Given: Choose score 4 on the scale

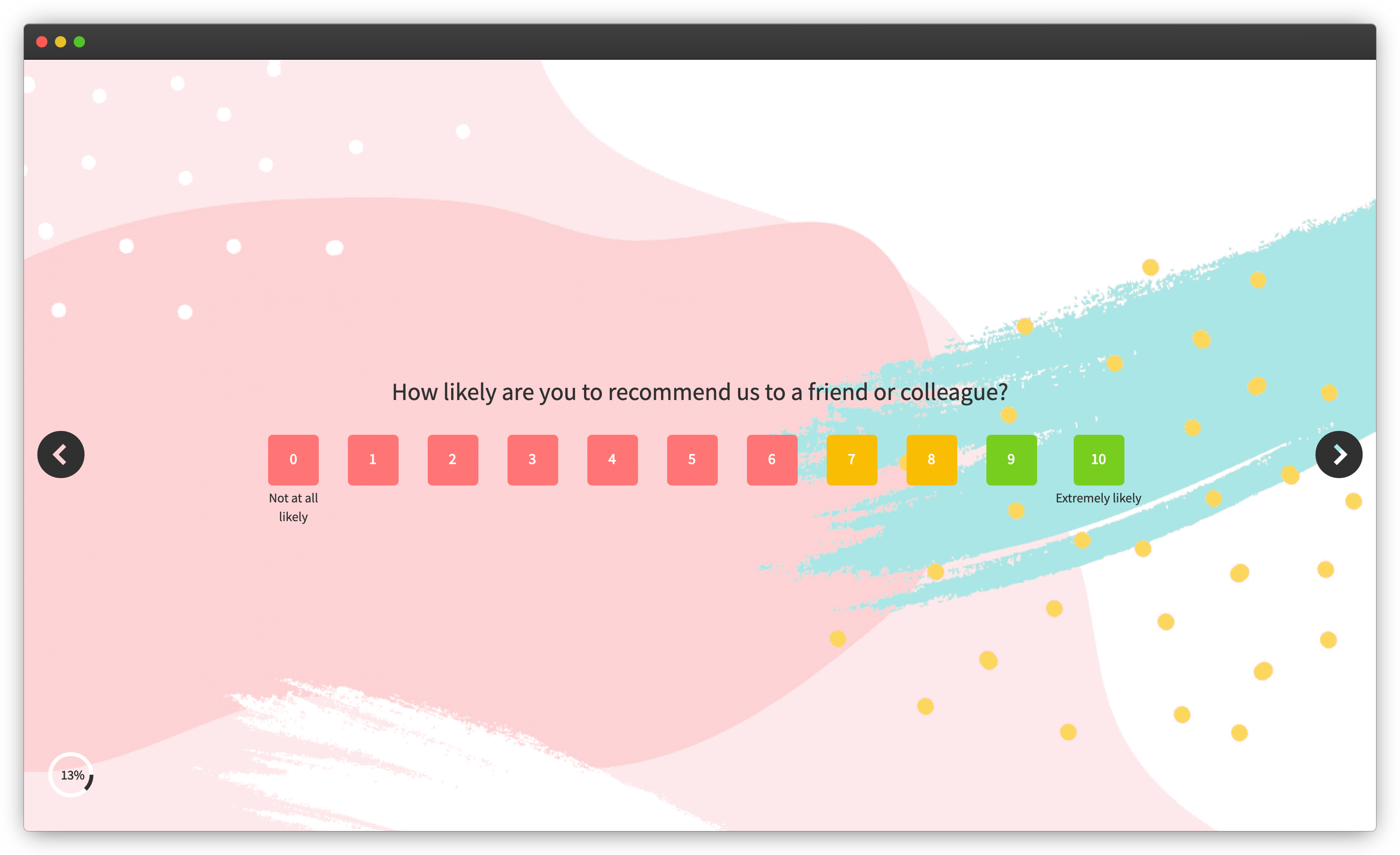Looking at the screenshot, I should point(613,460).
